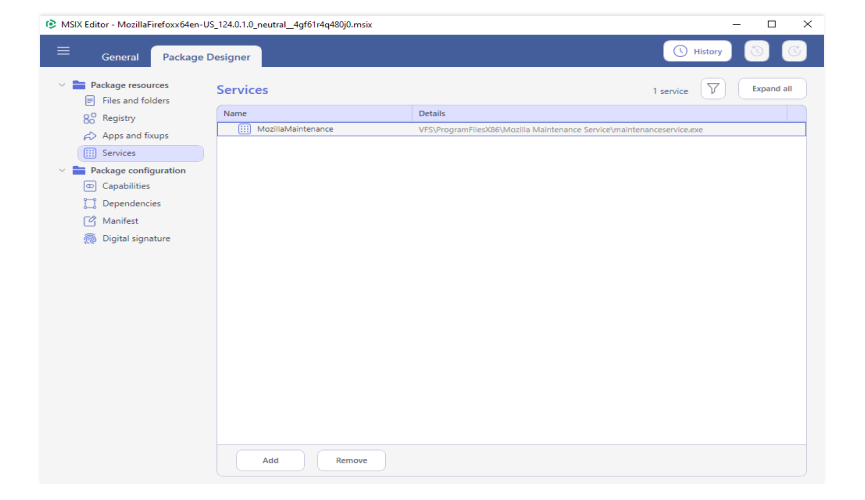
Task: Click the MozillaMaintenance service icon
Action: click(x=244, y=129)
